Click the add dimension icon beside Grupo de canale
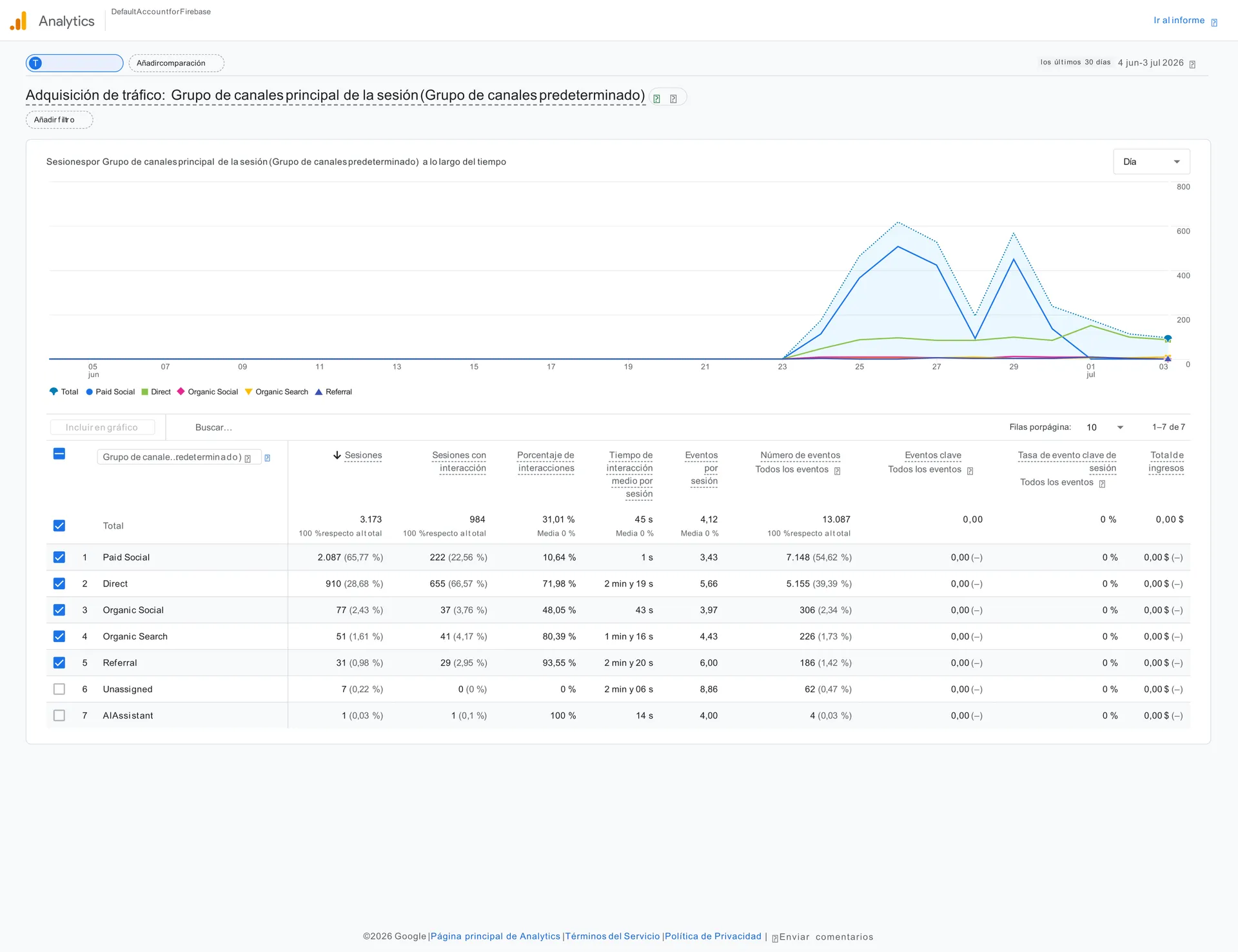Image resolution: width=1238 pixels, height=952 pixels. [267, 458]
